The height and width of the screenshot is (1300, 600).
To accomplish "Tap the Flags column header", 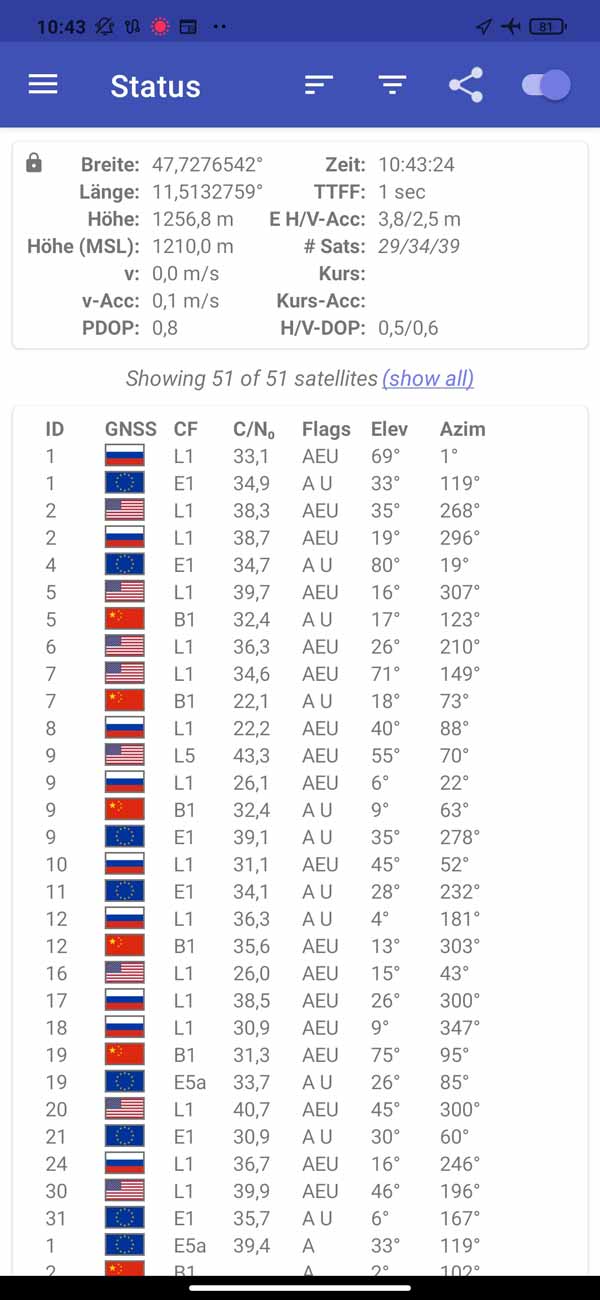I will tap(326, 429).
